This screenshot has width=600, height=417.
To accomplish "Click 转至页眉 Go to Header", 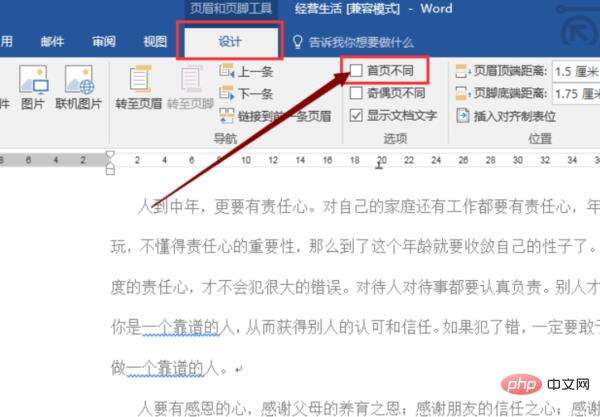I will pyautogui.click(x=139, y=87).
